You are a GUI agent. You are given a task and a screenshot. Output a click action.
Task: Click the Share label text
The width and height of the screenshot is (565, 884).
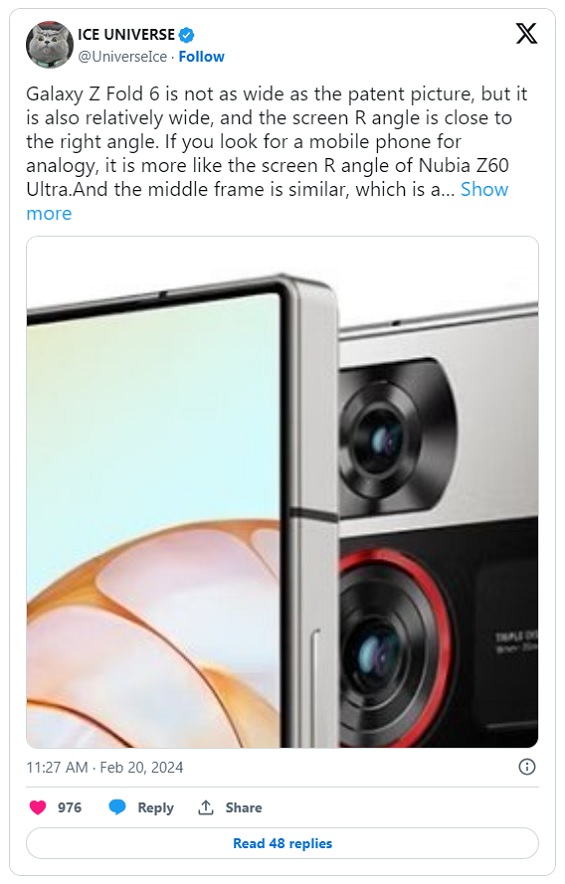[x=244, y=807]
